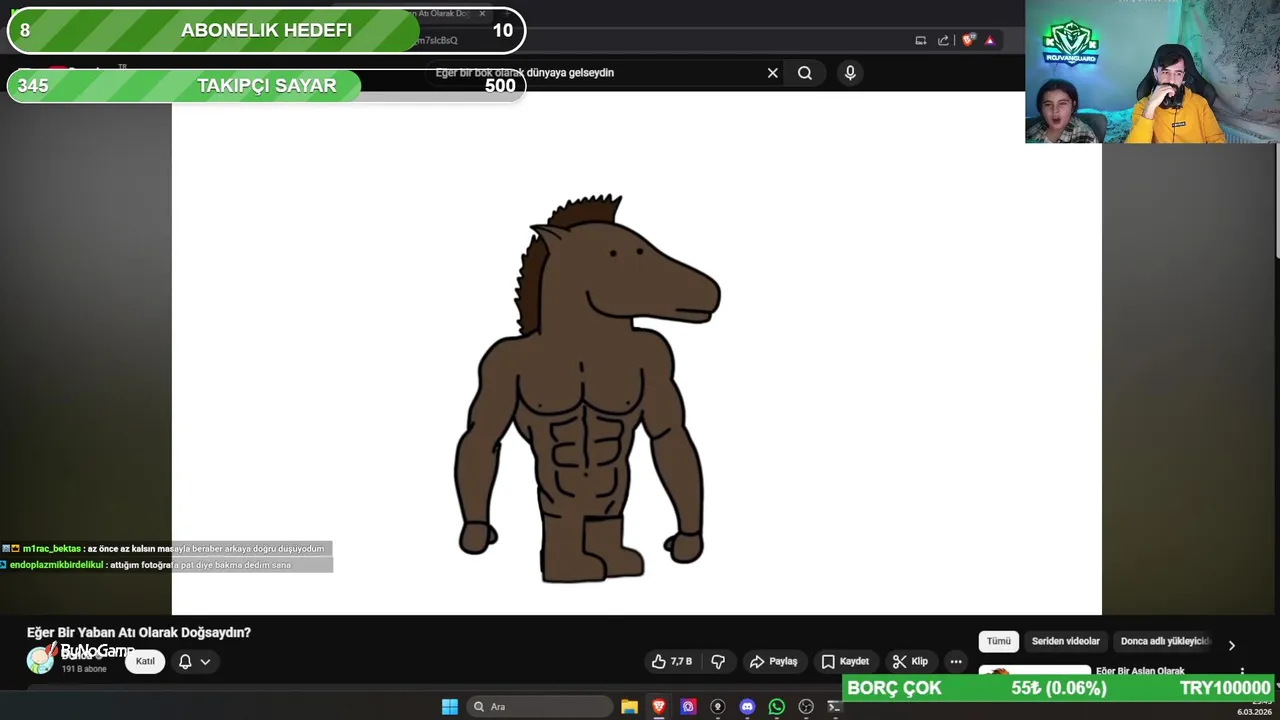Image resolution: width=1280 pixels, height=720 pixels.
Task: Save the video with Kaydet button
Action: tap(845, 661)
